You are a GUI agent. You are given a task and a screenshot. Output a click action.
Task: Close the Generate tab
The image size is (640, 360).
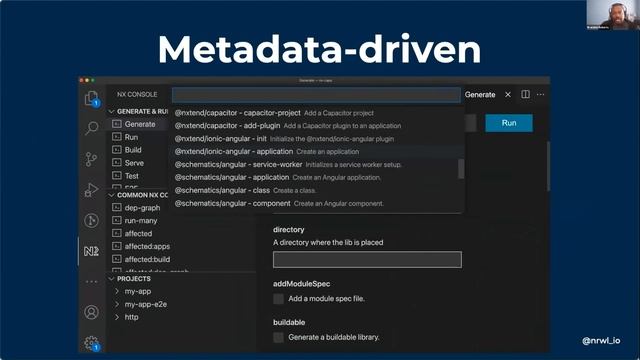coord(508,94)
